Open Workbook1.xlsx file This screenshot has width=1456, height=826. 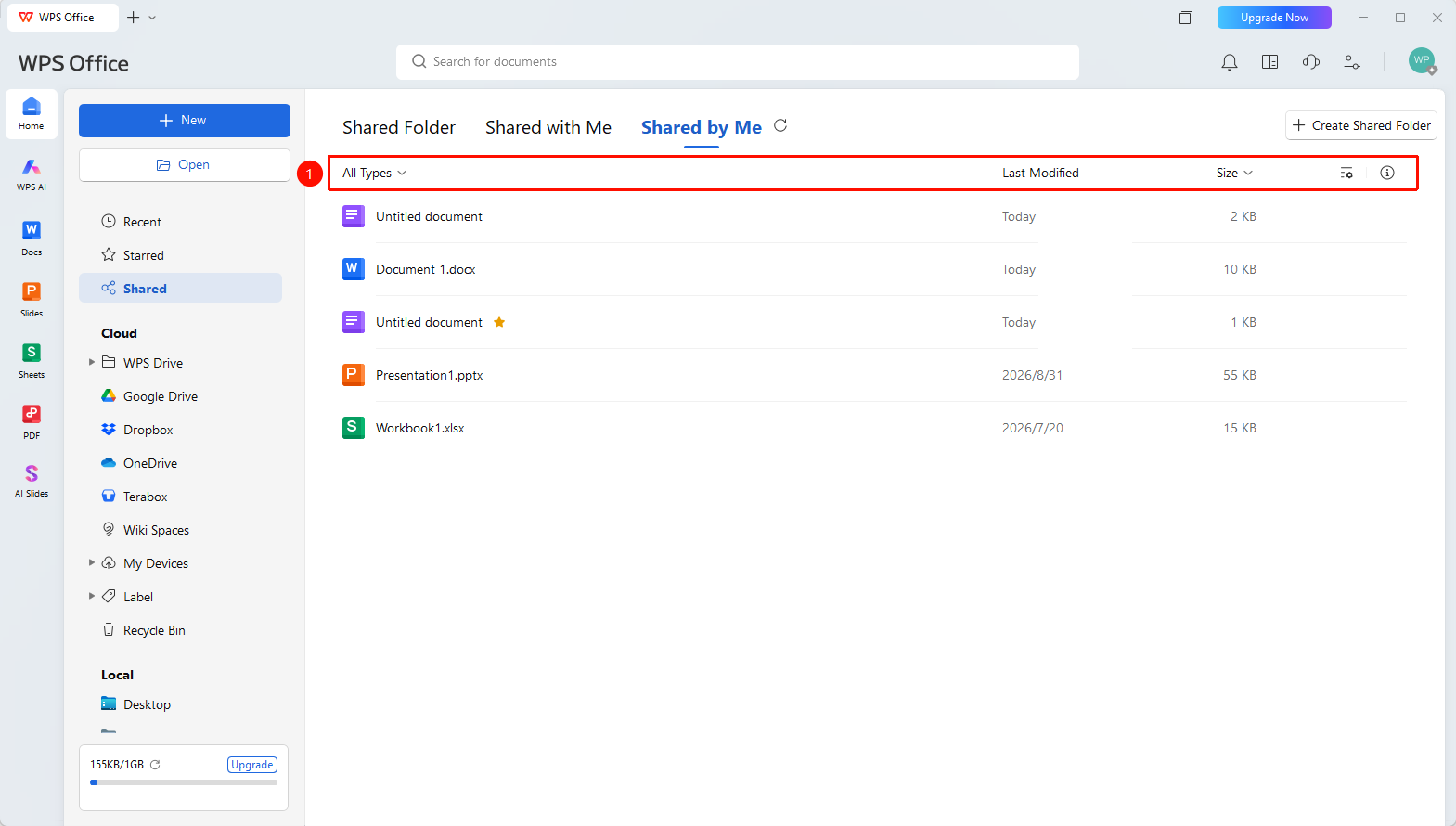[420, 428]
